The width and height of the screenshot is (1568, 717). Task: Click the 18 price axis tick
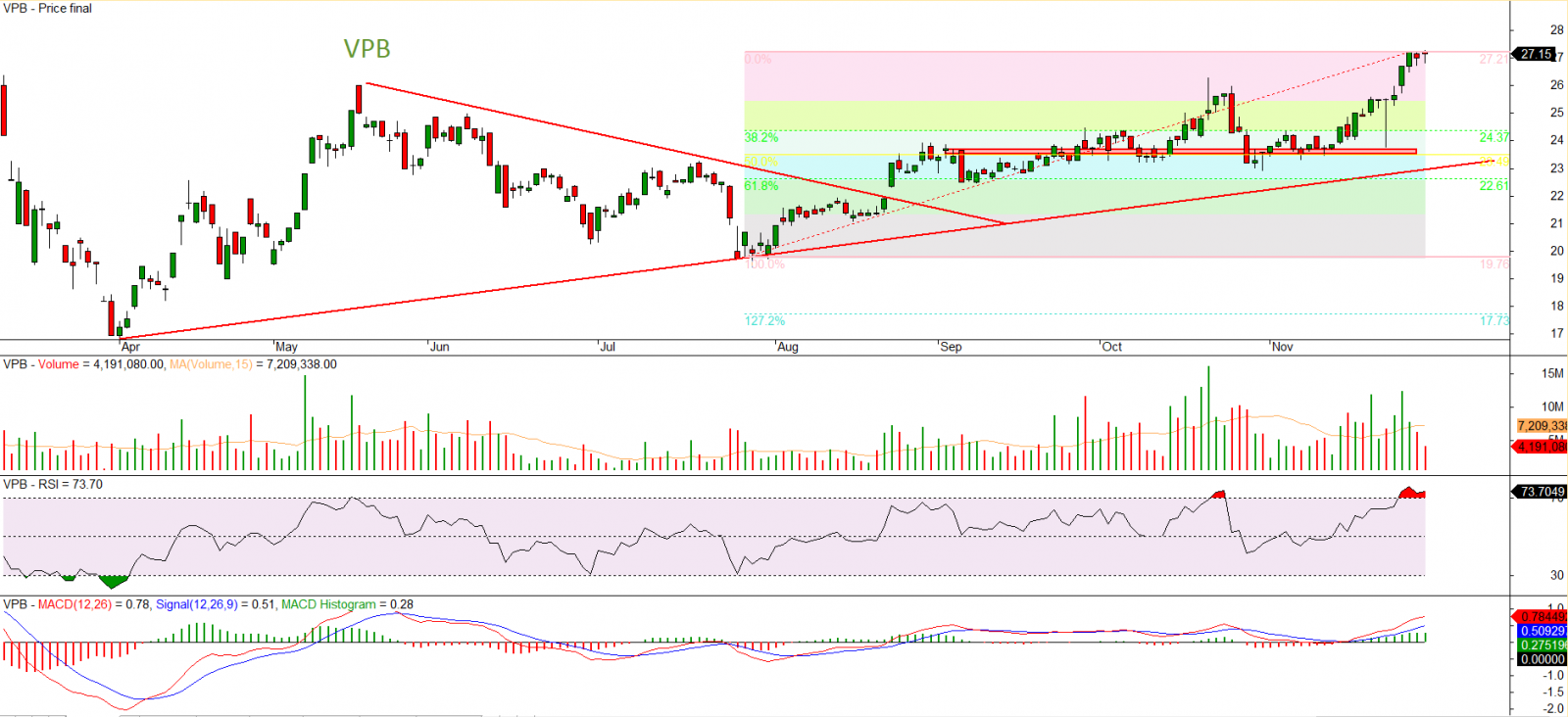click(1556, 306)
